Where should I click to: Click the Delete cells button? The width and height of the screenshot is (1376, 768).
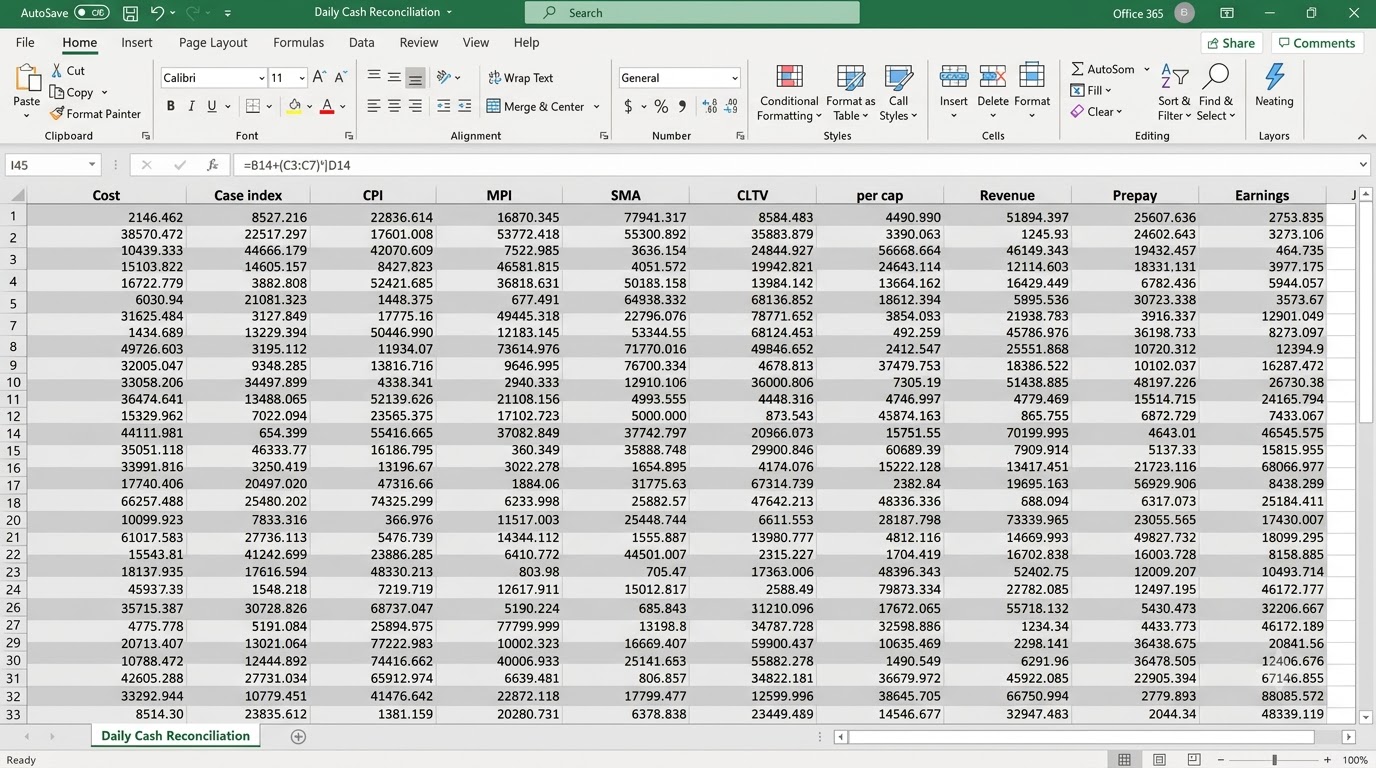point(993,92)
